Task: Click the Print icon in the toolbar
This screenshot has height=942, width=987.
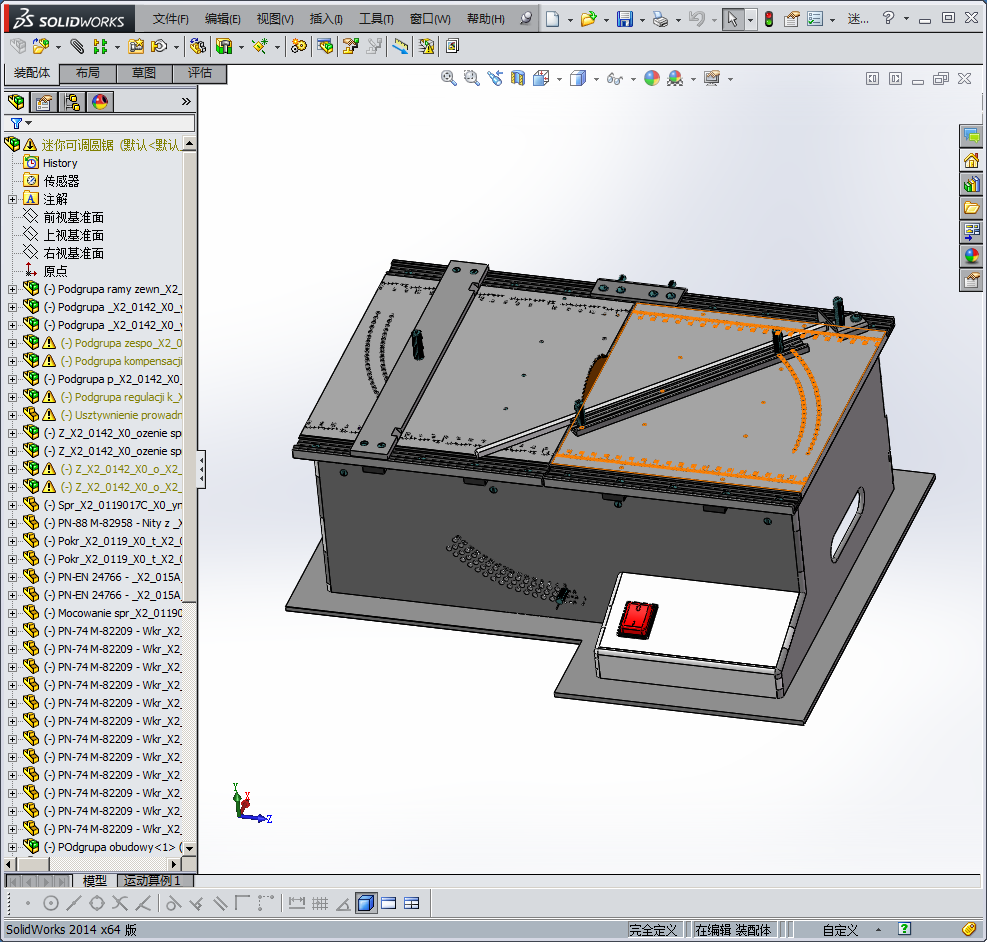Action: (659, 19)
